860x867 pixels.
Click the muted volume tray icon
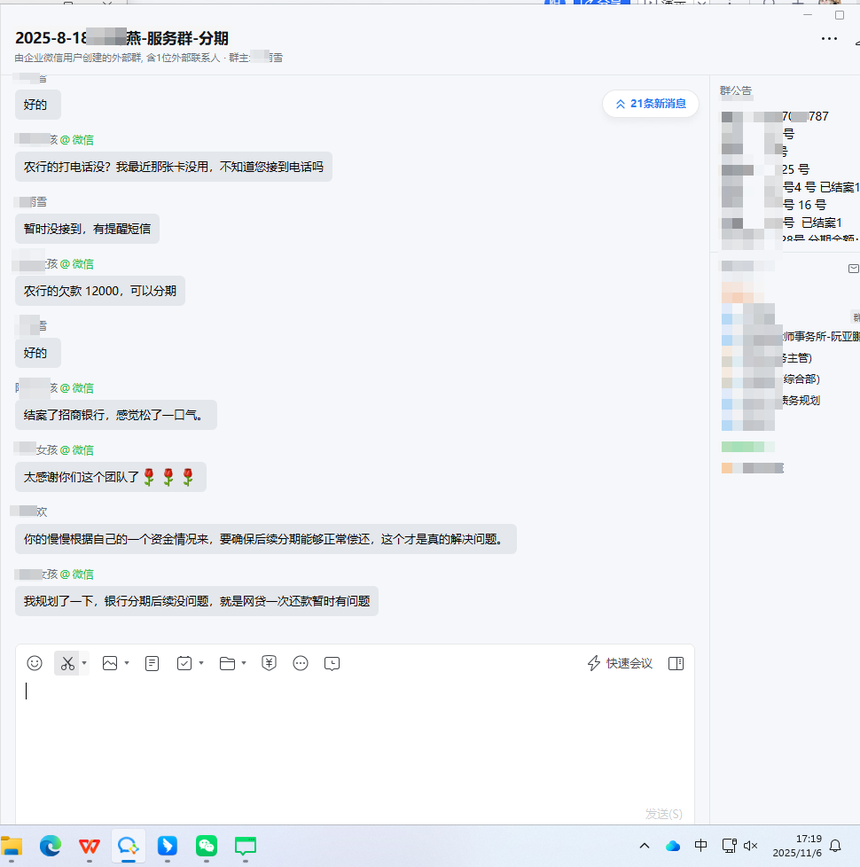(x=750, y=846)
